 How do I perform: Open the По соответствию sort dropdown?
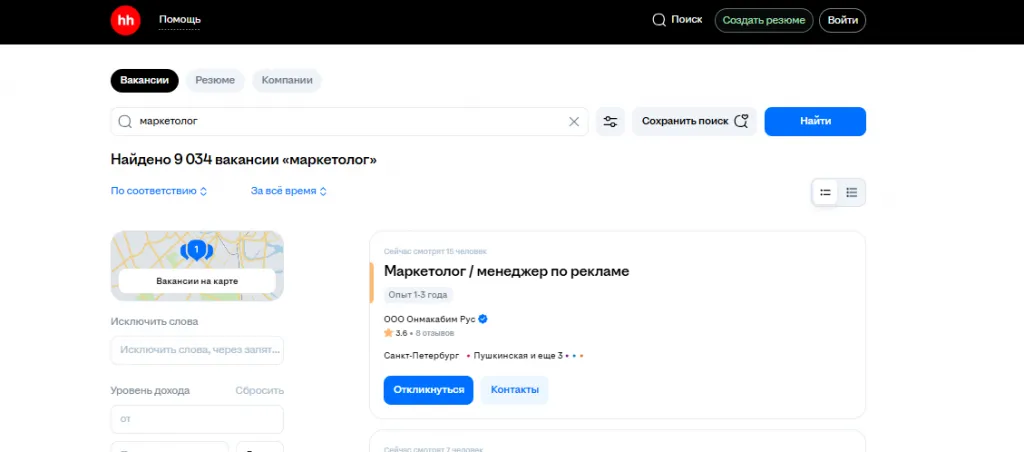coord(159,191)
